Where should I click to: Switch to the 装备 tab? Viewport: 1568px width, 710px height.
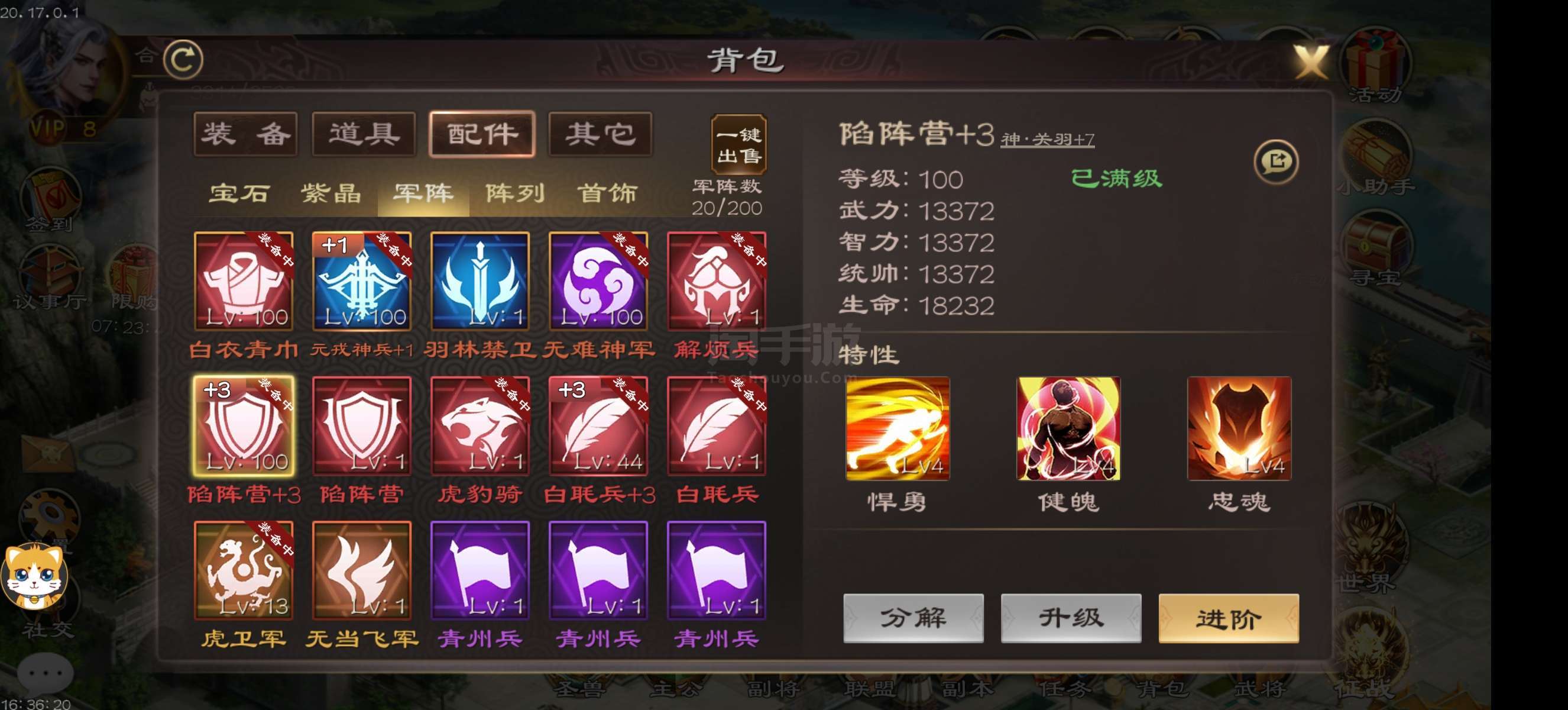(246, 134)
